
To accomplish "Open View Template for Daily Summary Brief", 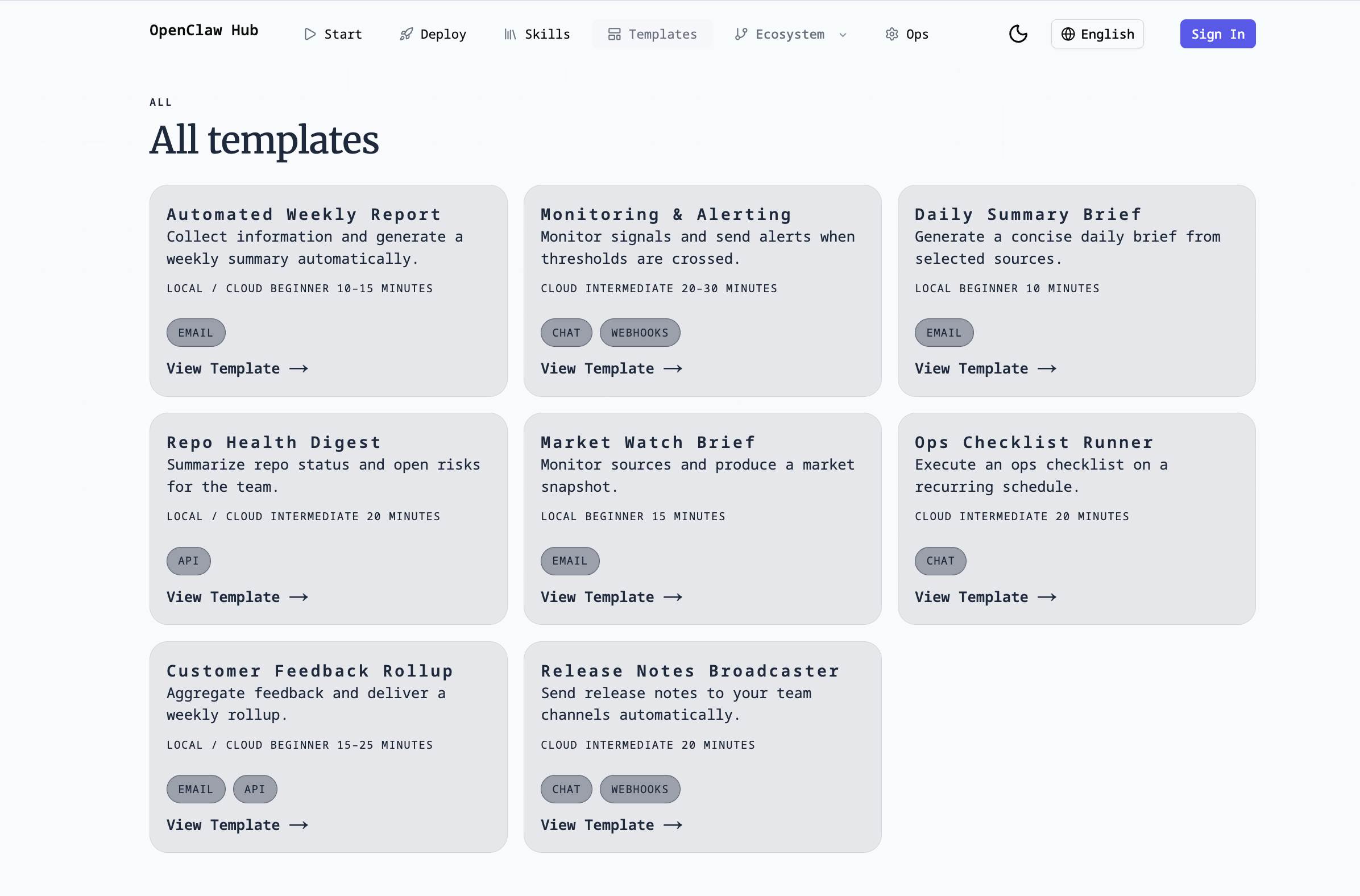I will (x=985, y=368).
